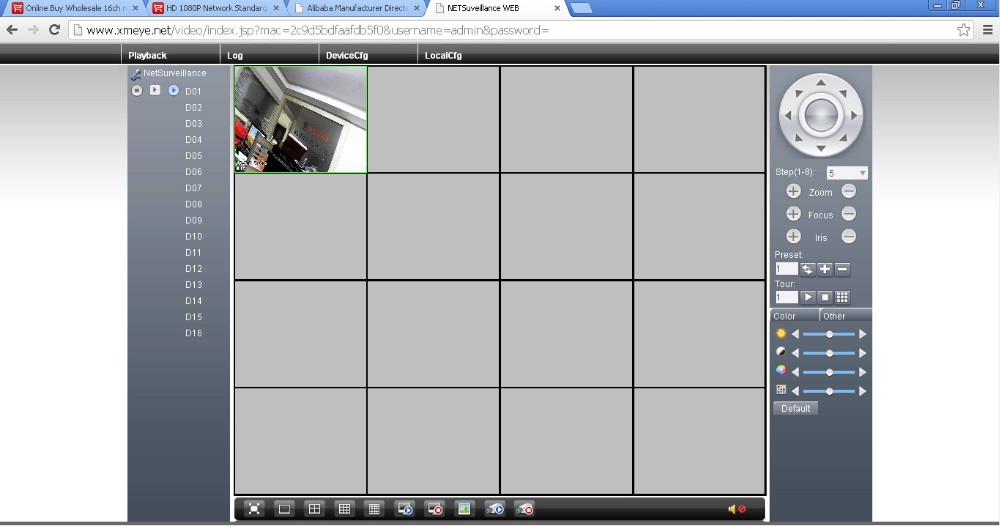Toggle the muted speaker audio icon
Image resolution: width=1000 pixels, height=526 pixels.
[737, 509]
